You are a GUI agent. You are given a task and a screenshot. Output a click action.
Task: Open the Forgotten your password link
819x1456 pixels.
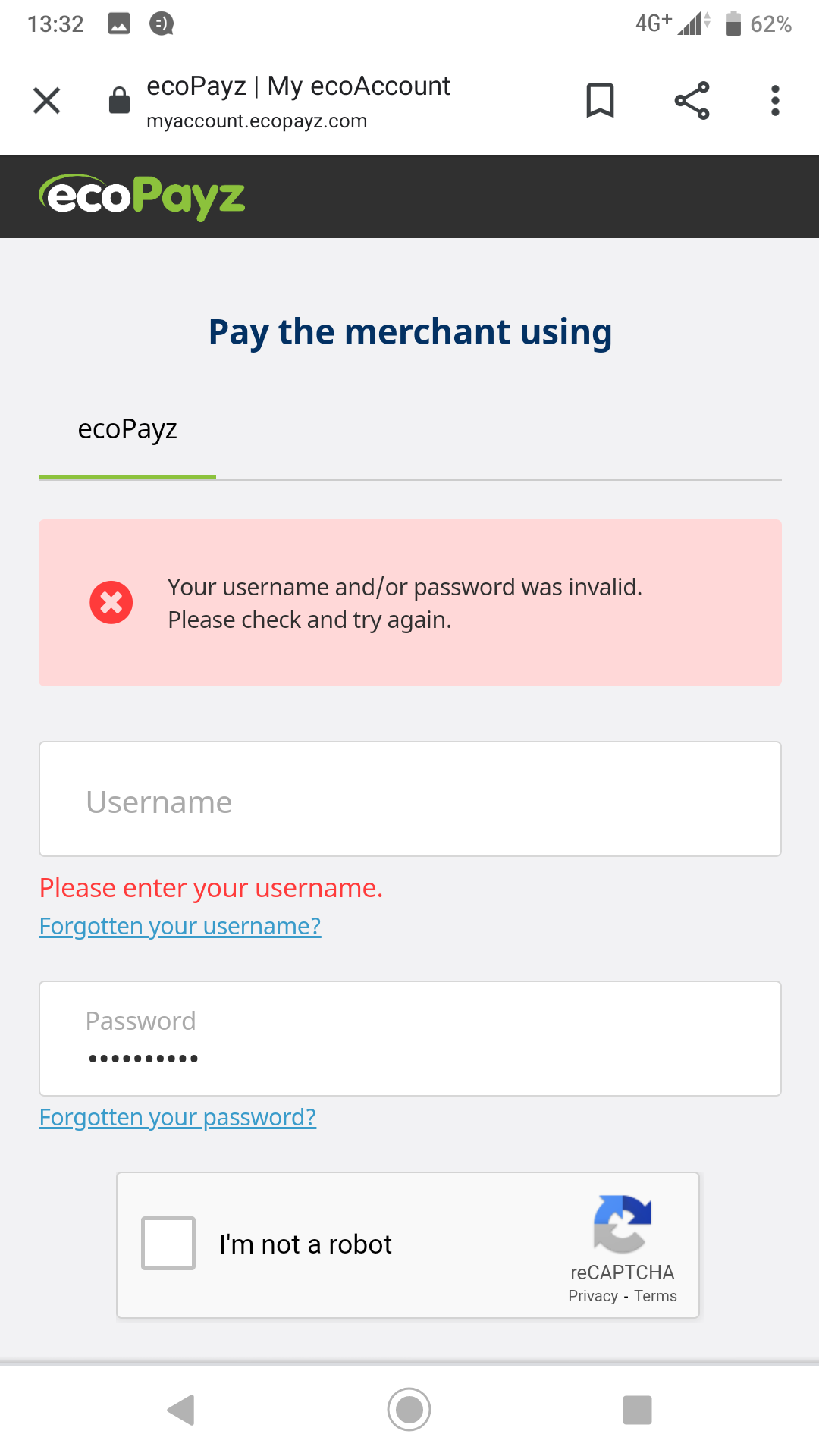[177, 1117]
